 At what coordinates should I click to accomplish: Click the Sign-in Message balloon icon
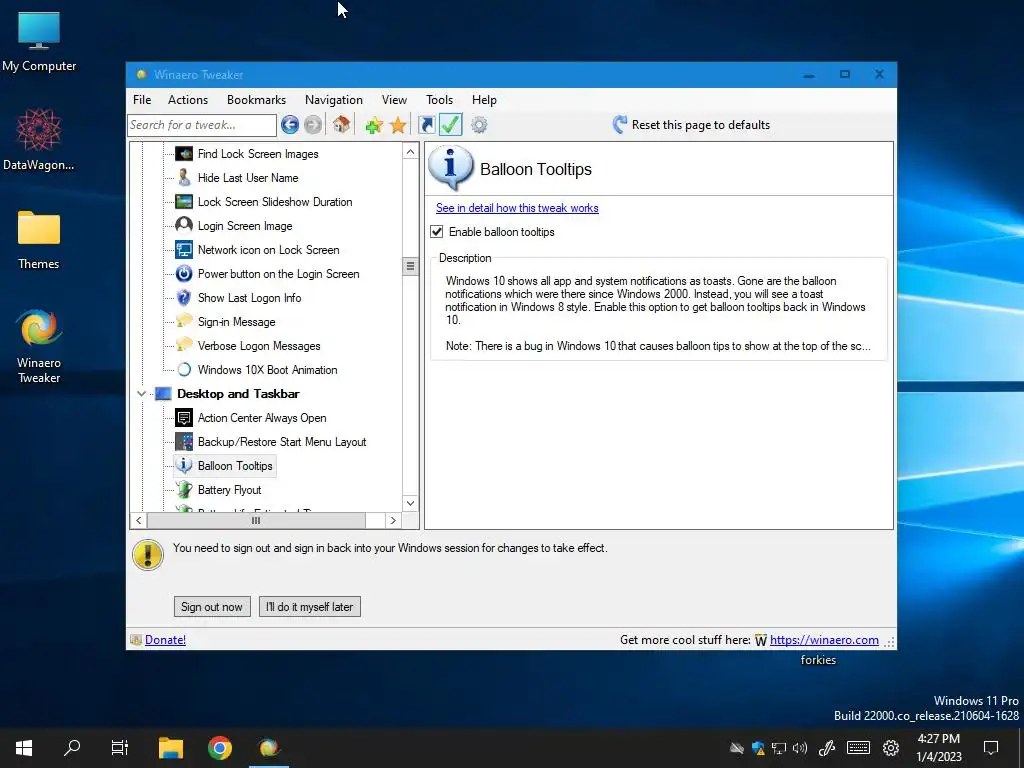[184, 321]
